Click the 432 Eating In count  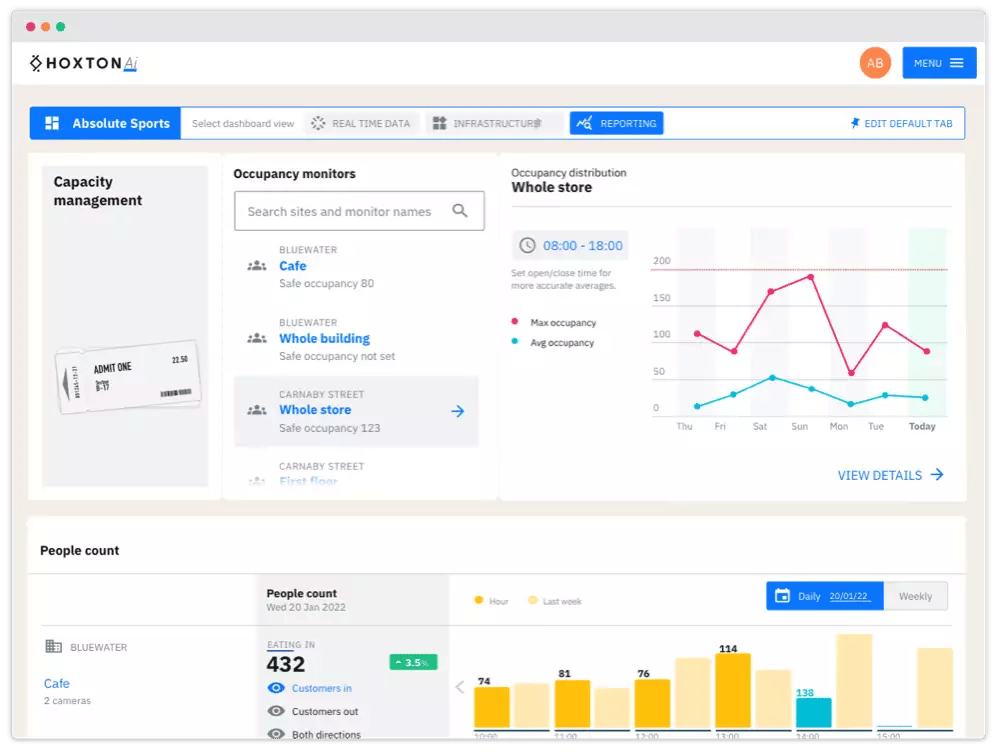(x=286, y=664)
